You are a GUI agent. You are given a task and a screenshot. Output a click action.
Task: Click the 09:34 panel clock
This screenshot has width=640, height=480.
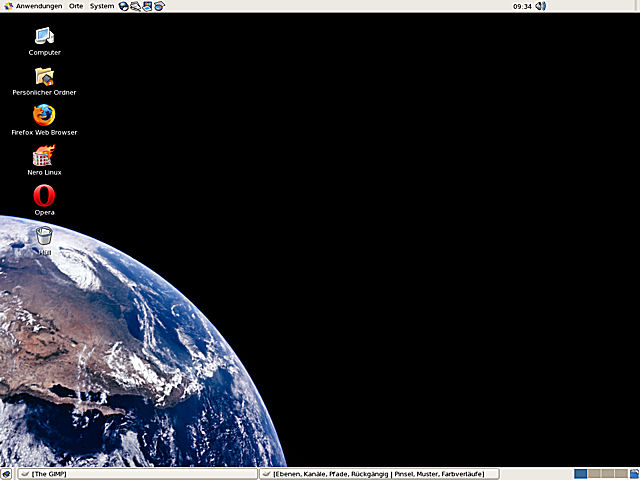point(521,6)
